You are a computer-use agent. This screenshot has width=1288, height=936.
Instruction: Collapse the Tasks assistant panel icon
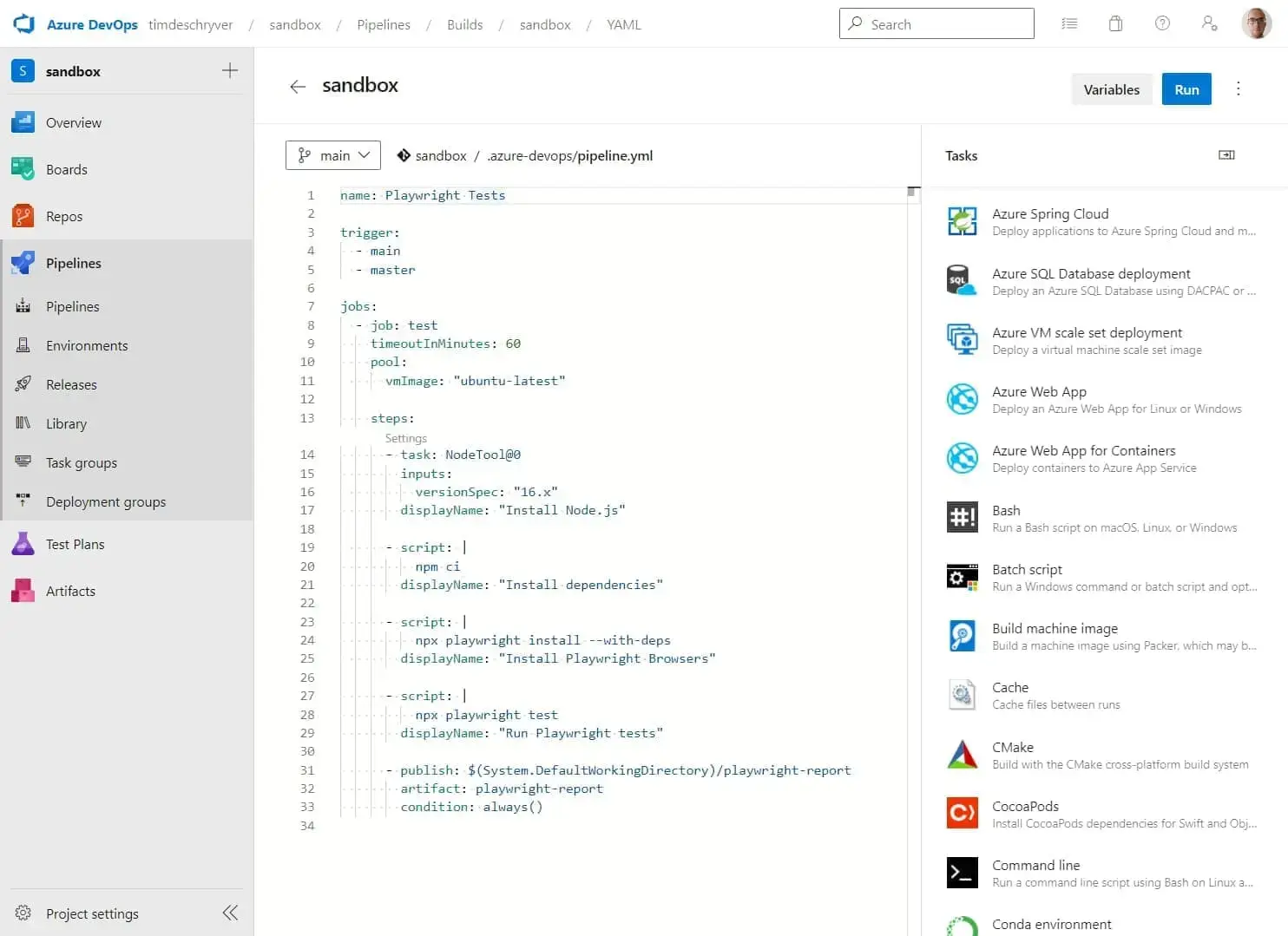coord(1226,155)
